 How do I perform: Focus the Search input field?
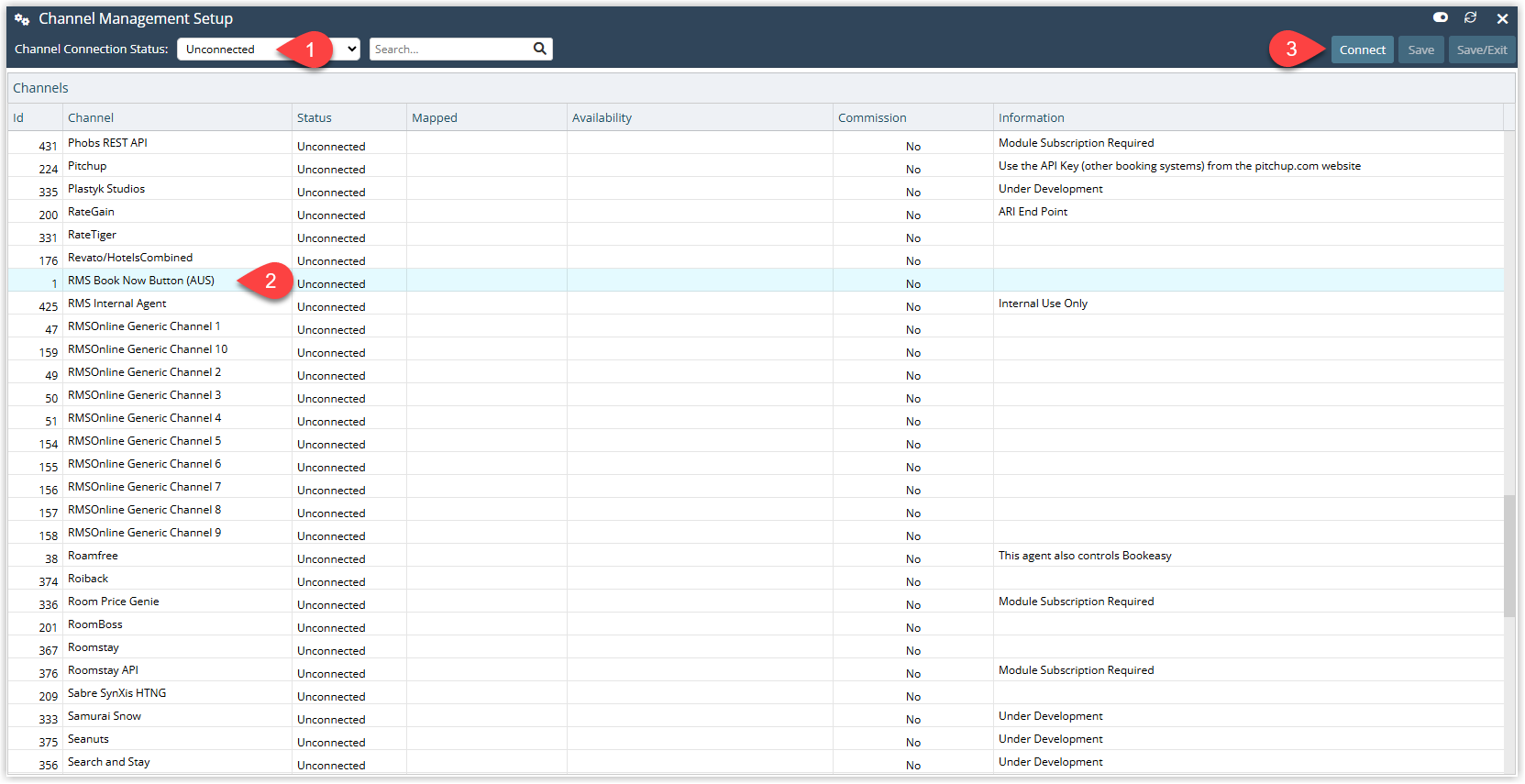pos(450,50)
